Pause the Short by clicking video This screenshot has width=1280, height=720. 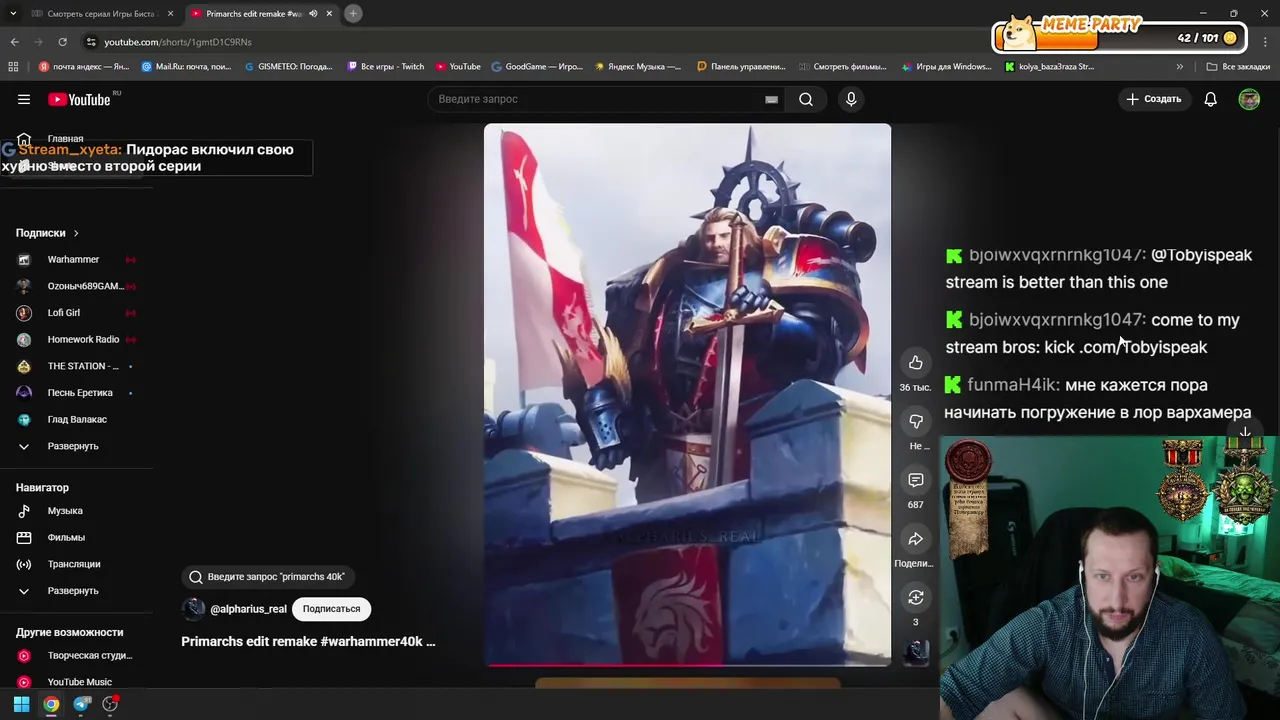point(687,394)
